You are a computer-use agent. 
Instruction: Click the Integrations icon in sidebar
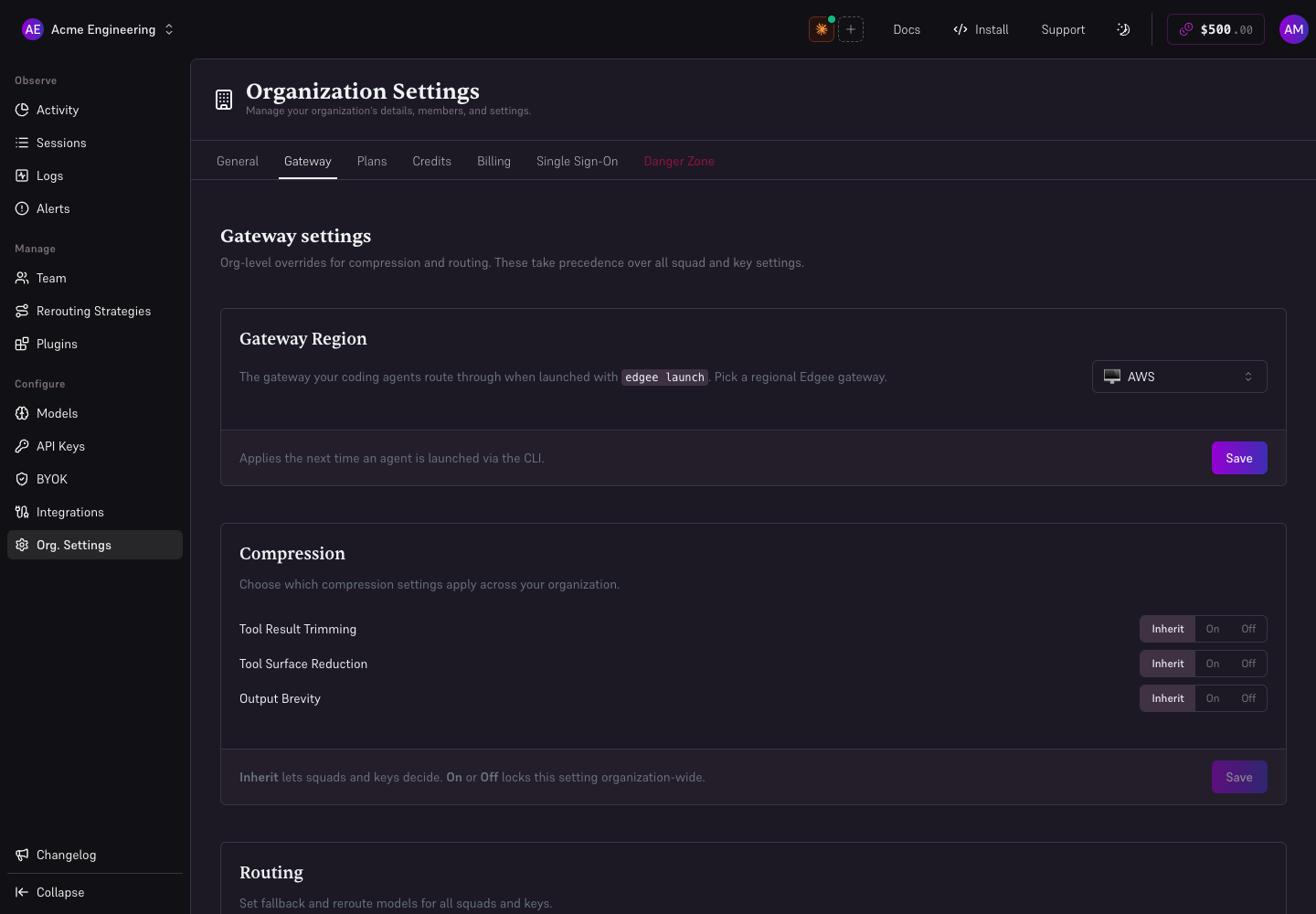point(22,512)
